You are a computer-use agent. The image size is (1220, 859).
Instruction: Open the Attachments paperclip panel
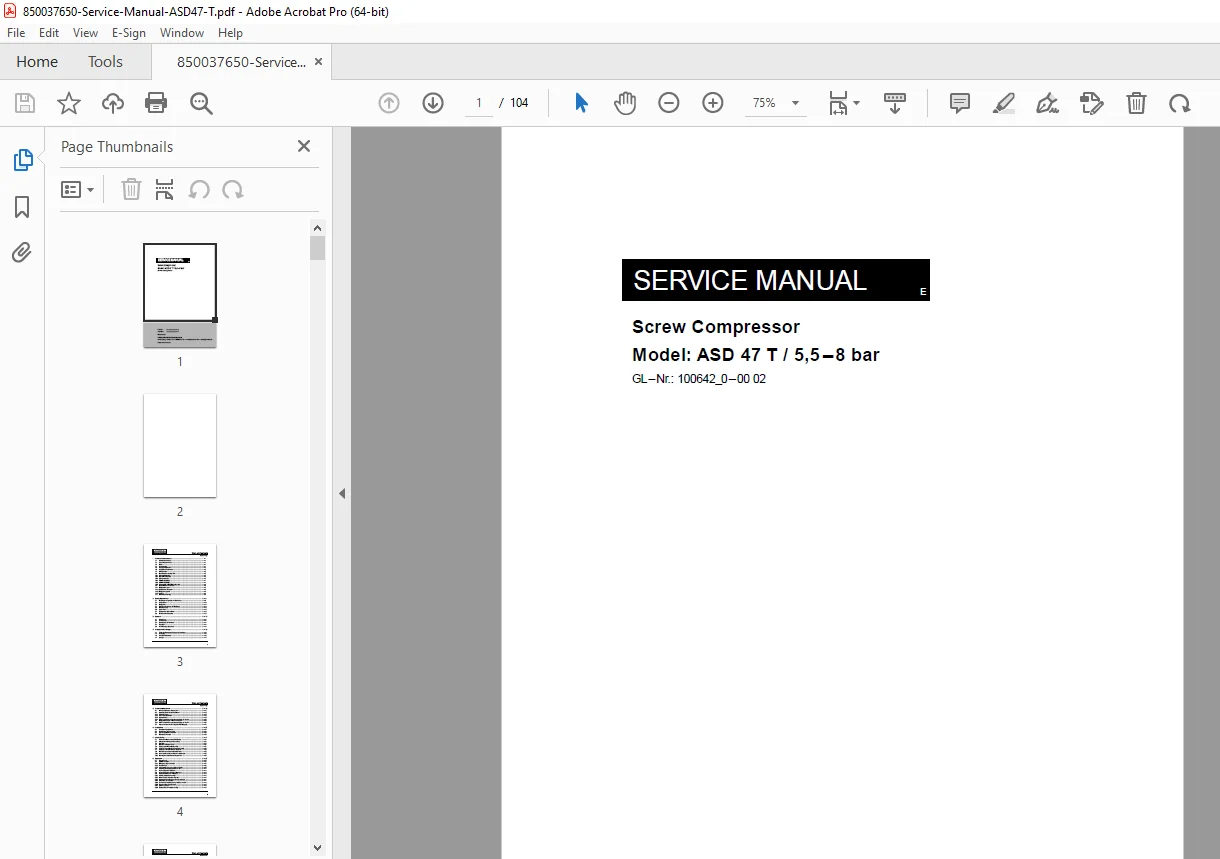22,252
